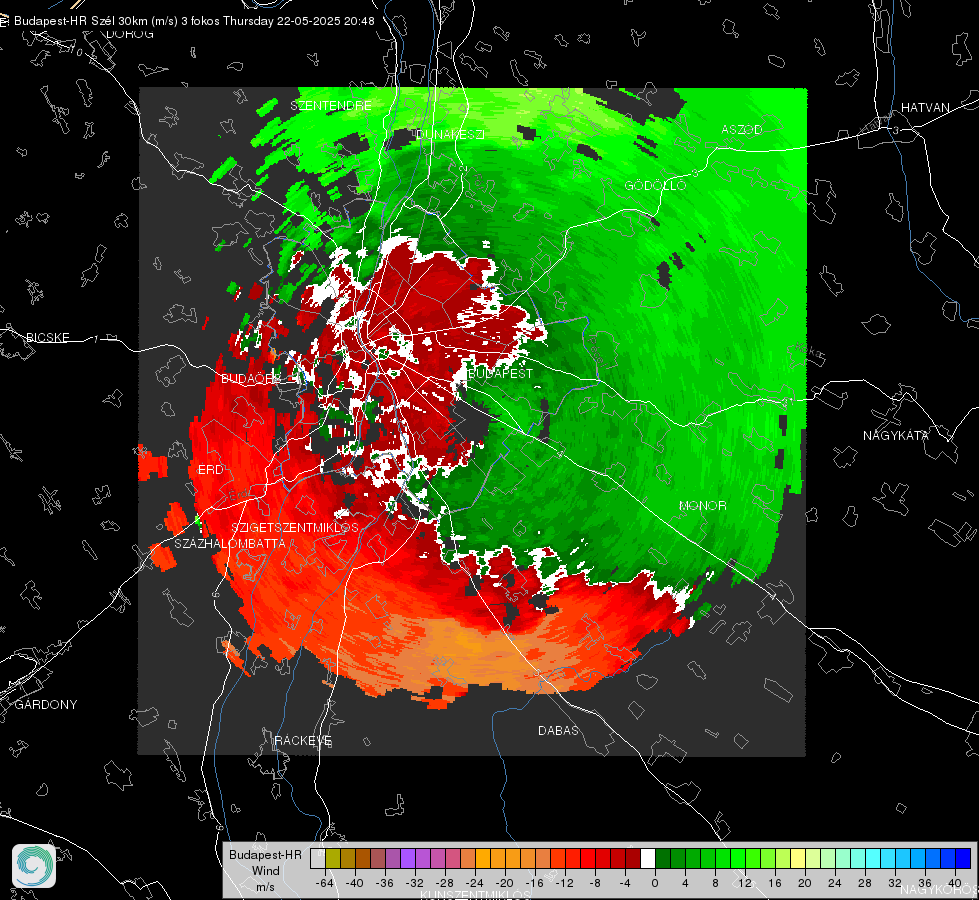Screen dimensions: 979x900
Task: Click the BUDAPEST city label on the map
Action: (500, 373)
